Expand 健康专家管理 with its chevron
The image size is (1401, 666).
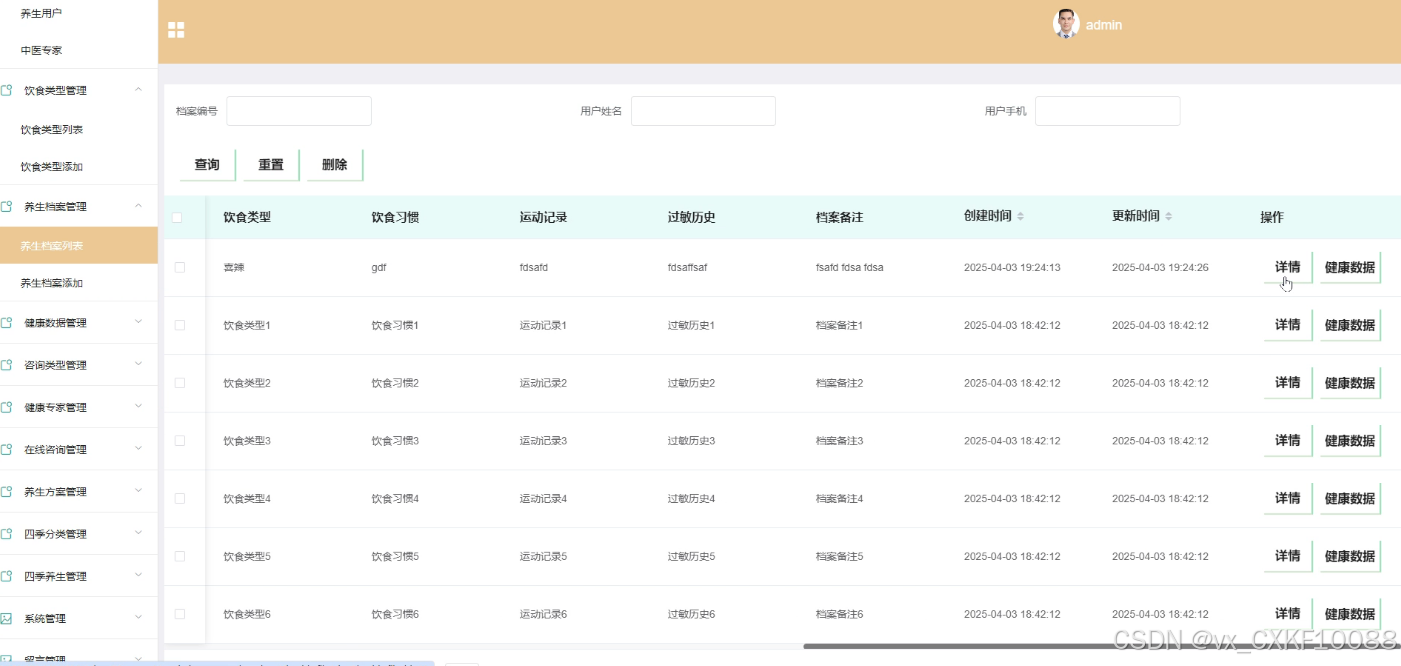[138, 407]
